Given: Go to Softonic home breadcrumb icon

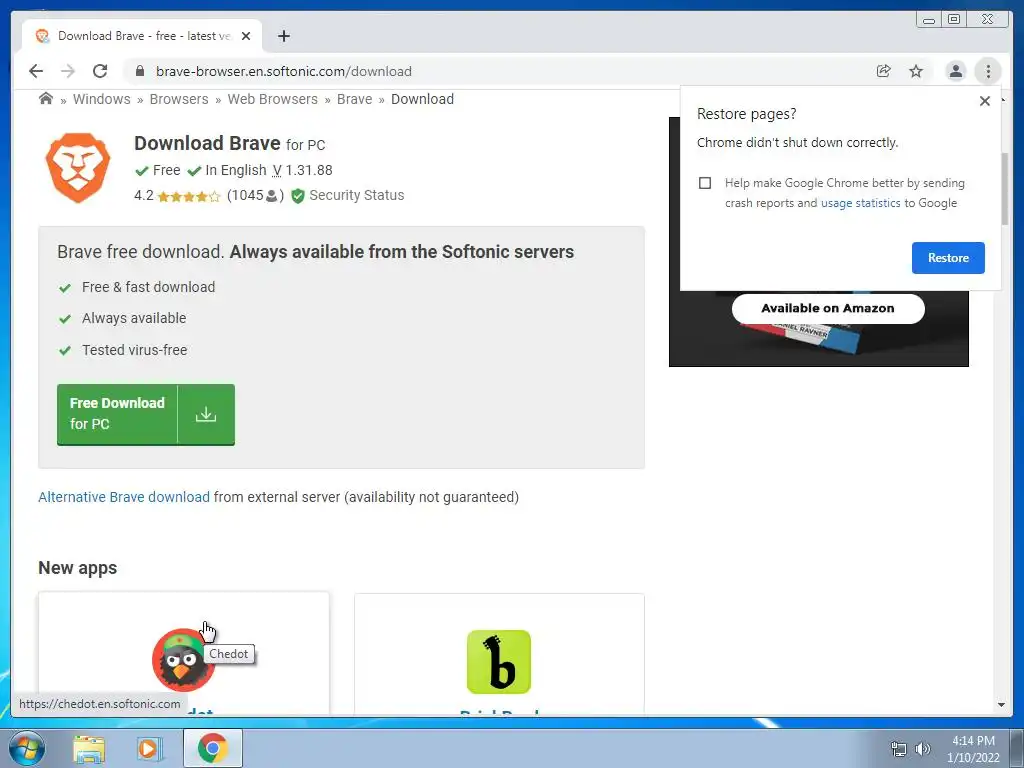Looking at the screenshot, I should (46, 99).
